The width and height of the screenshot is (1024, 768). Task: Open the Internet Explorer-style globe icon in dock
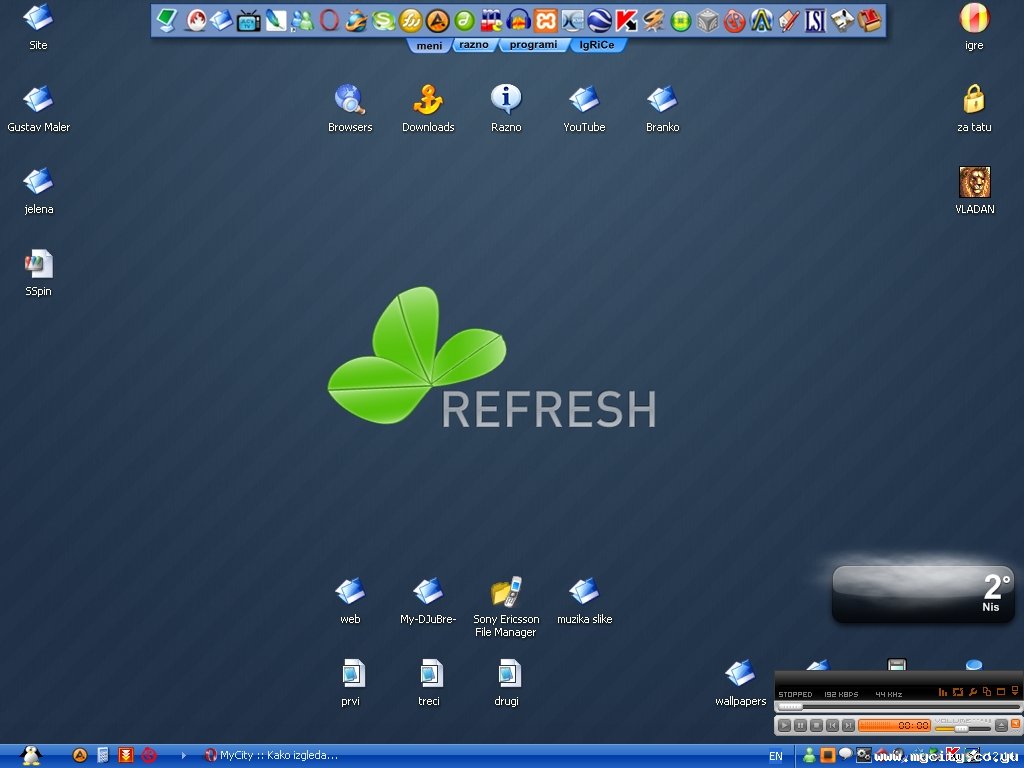click(x=356, y=20)
